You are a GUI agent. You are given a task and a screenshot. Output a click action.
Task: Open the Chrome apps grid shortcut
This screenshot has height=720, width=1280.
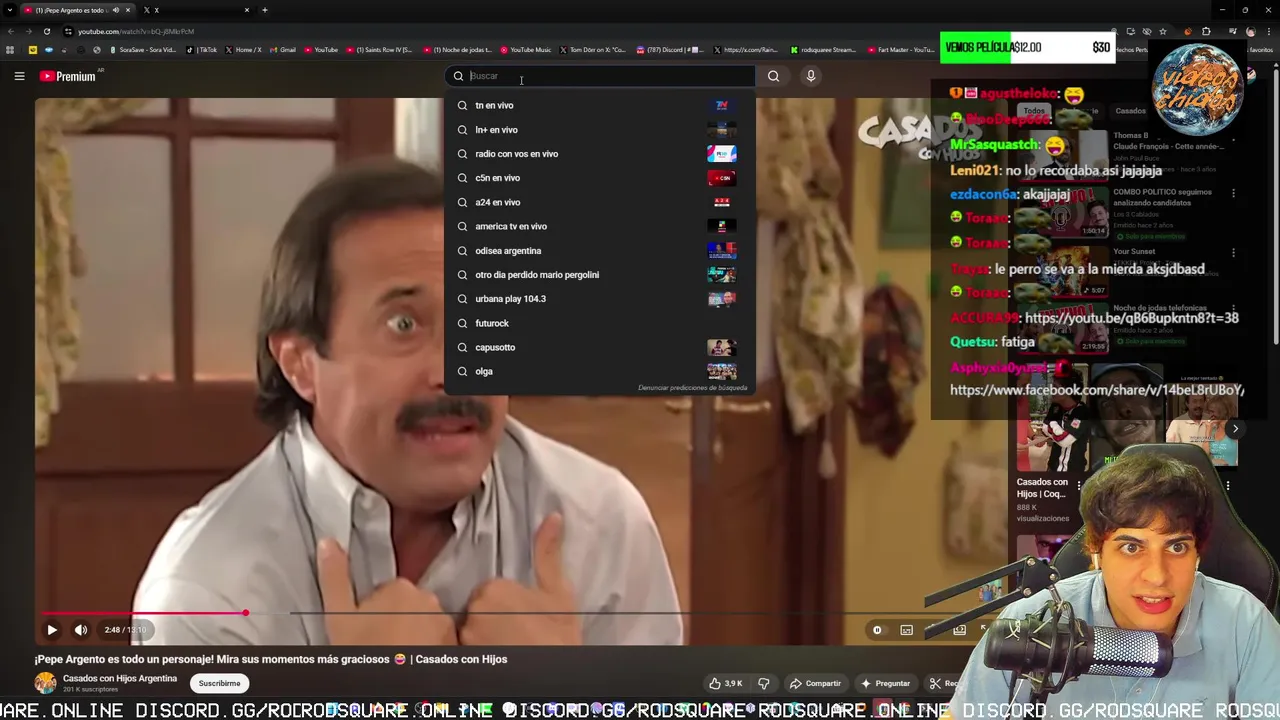[10, 50]
